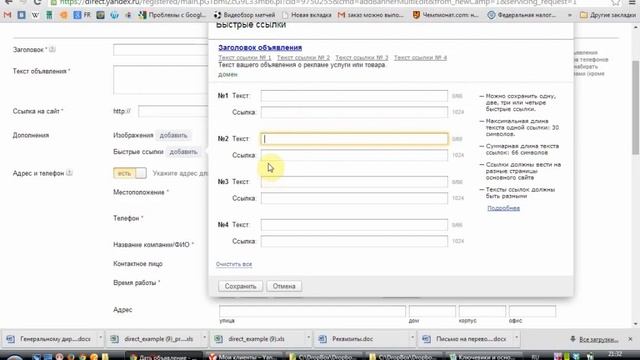Click the browser reload icon
Screen dimensions: 640x360
click(x=37, y=2)
